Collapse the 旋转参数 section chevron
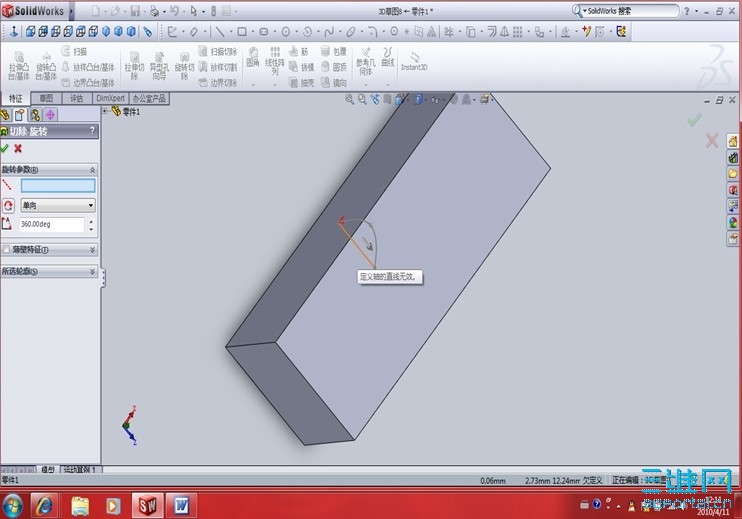Screen dimensions: 742x519 [x=92, y=169]
